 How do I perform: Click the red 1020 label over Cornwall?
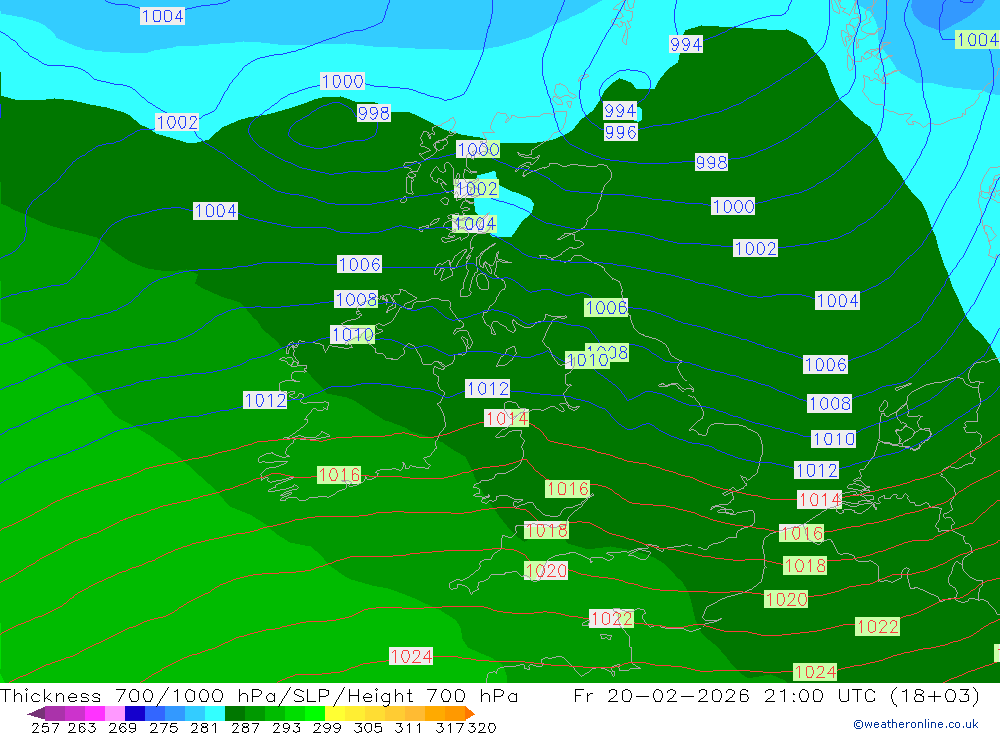pyautogui.click(x=546, y=570)
